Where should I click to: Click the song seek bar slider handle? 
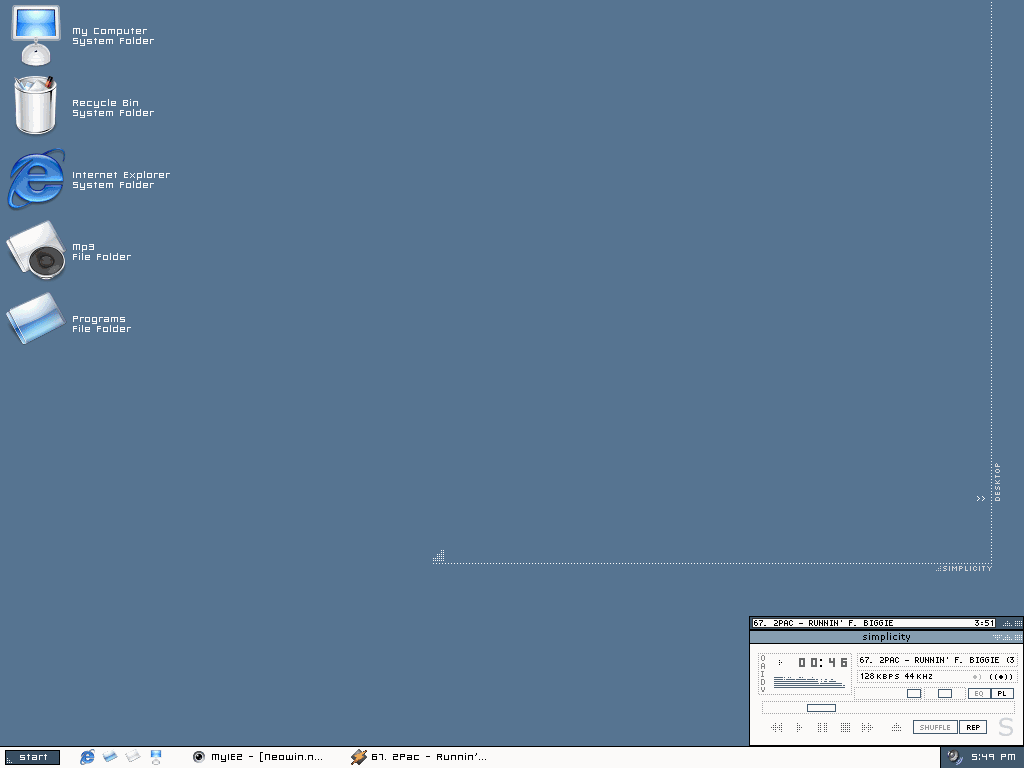point(821,708)
